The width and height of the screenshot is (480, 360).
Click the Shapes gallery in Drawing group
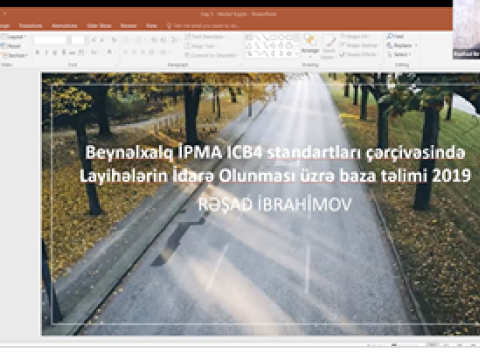coord(271,46)
